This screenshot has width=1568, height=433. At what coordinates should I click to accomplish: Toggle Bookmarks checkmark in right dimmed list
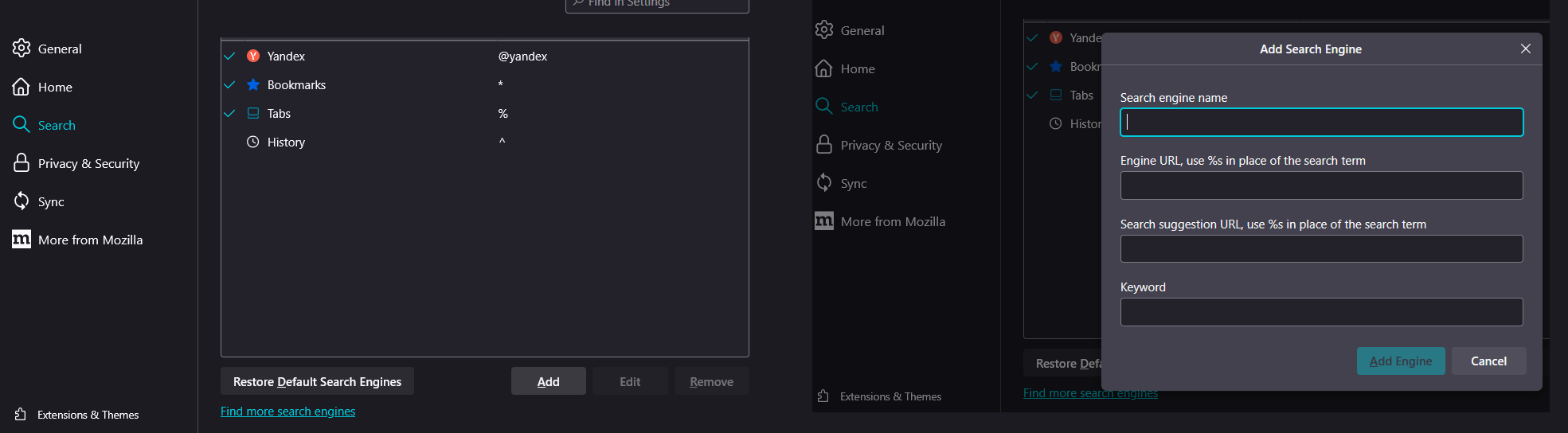tap(1032, 67)
